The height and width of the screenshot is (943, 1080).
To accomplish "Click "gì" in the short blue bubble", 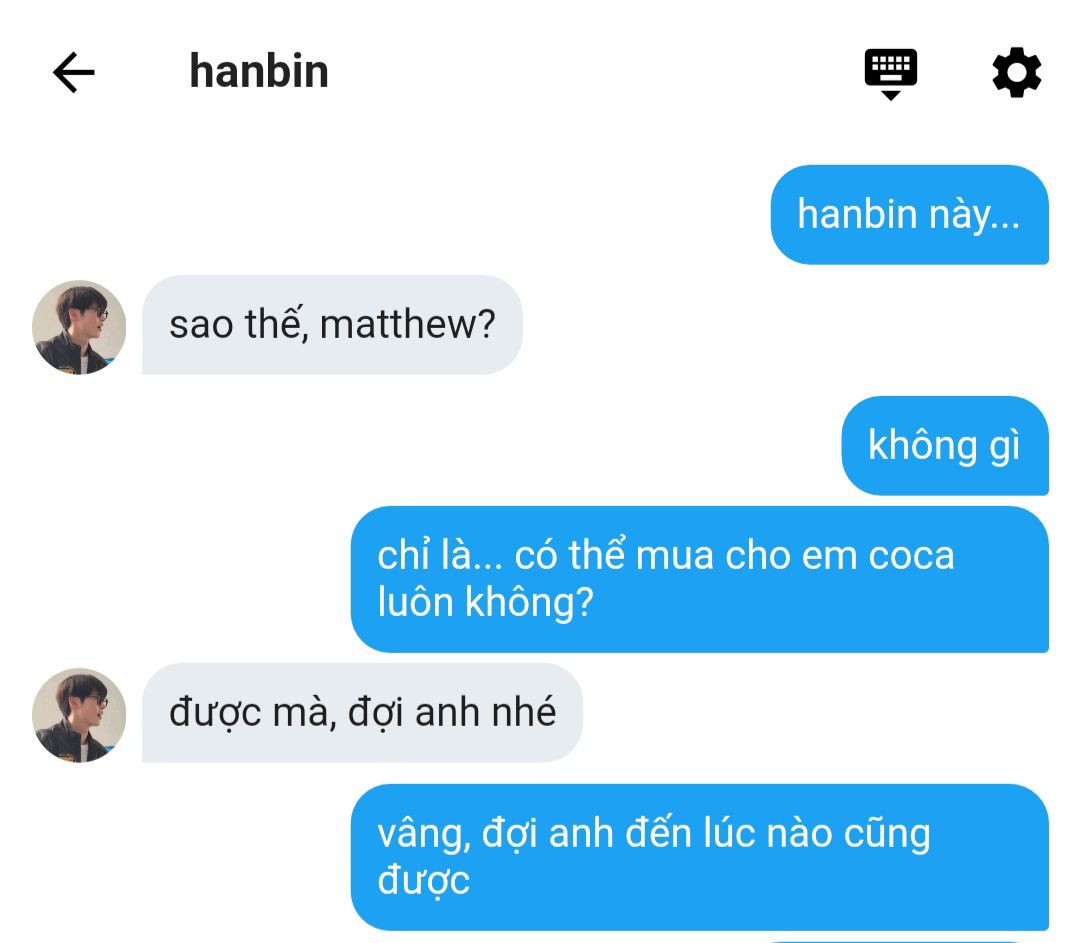I will (1004, 446).
